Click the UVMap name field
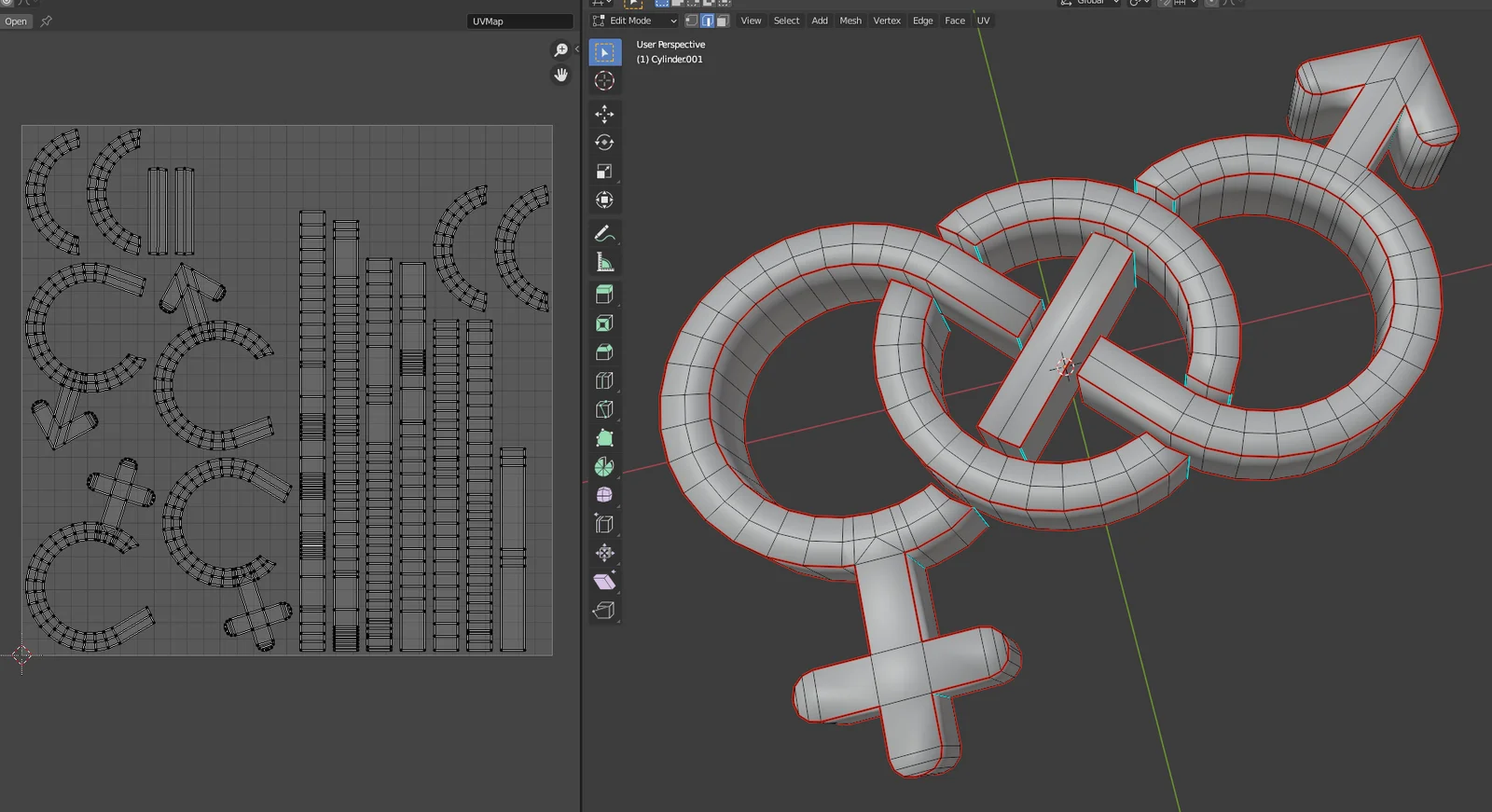This screenshot has width=1492, height=812. pos(518,21)
